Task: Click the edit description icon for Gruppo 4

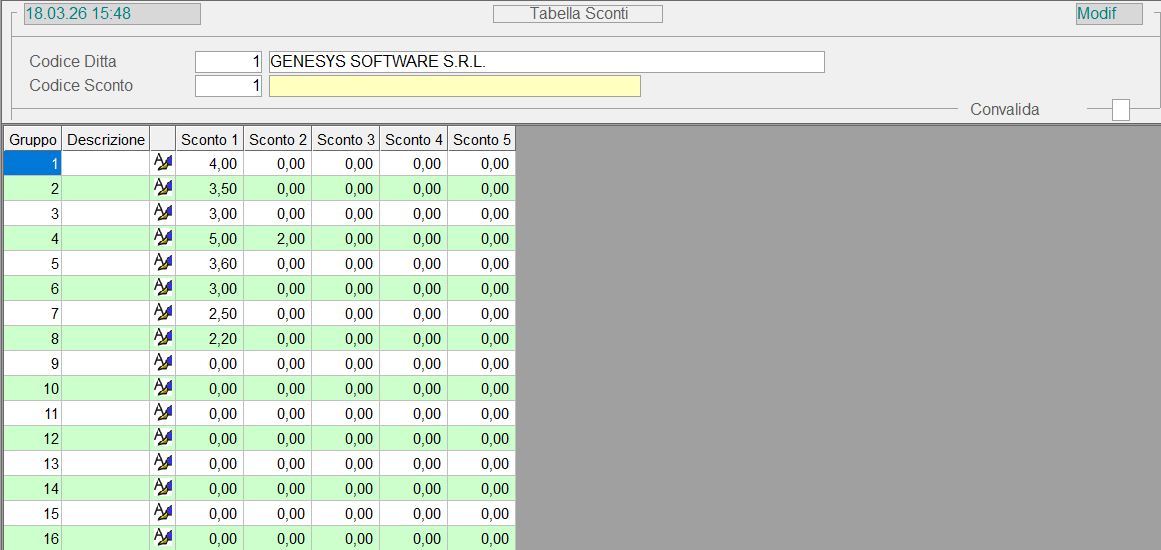Action: tap(162, 238)
